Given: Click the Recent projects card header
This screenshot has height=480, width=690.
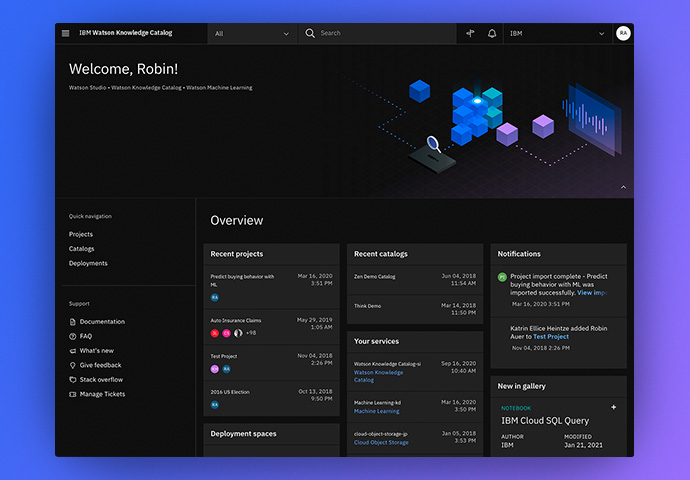Looking at the screenshot, I should 272,254.
